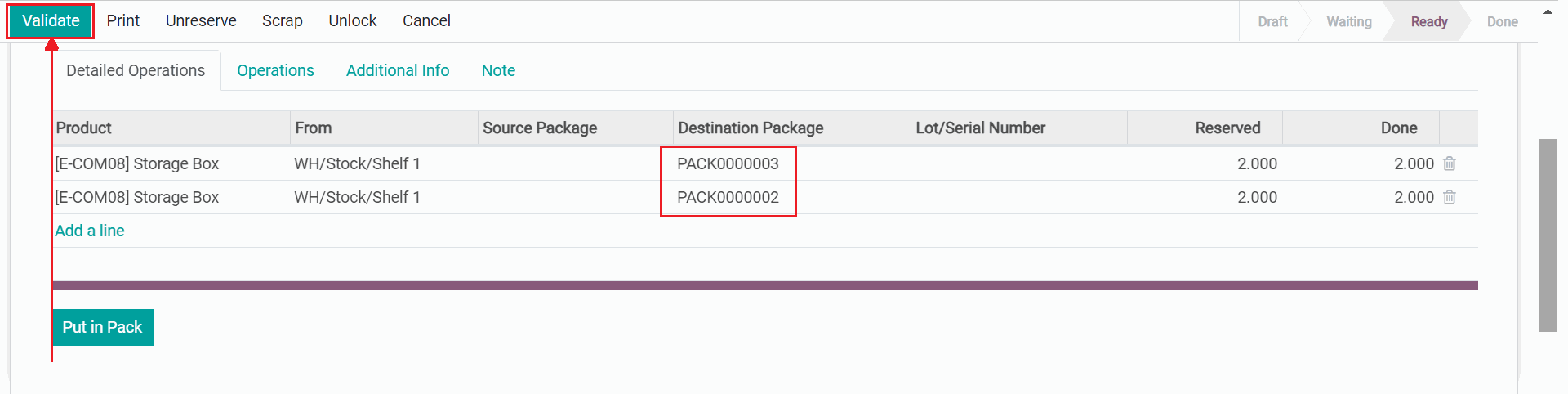
Task: Open the Additional Info tab
Action: click(398, 71)
